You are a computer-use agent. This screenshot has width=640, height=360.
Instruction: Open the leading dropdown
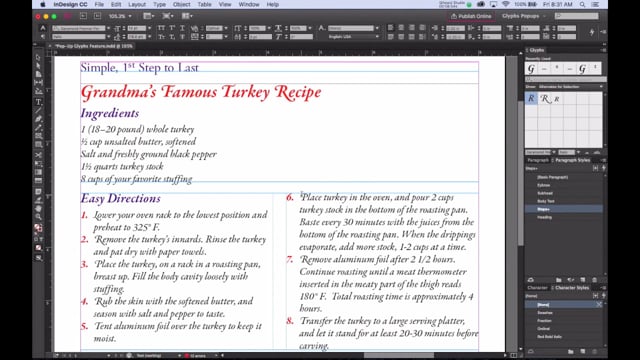tap(149, 37)
